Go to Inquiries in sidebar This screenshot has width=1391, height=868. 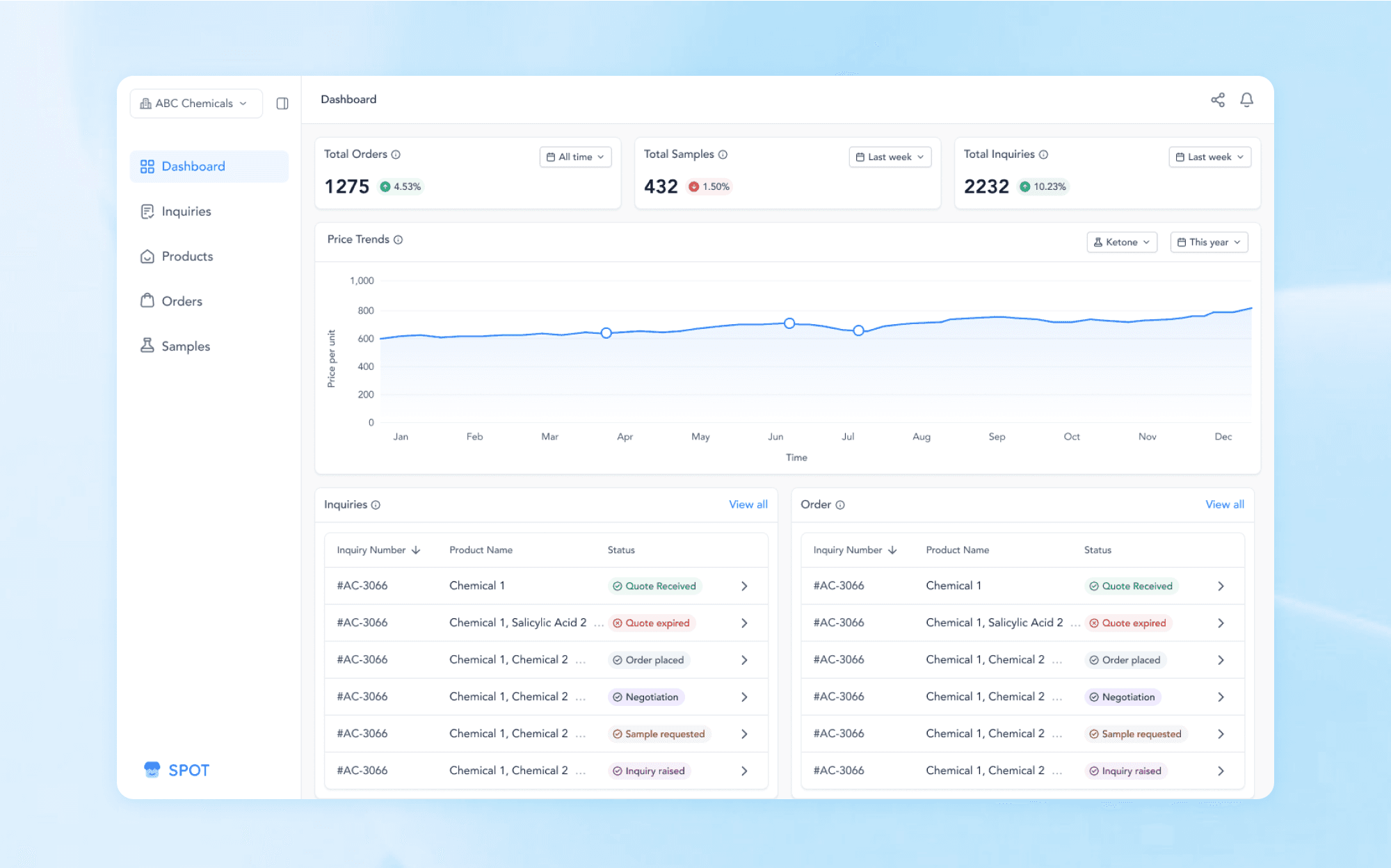(186, 211)
